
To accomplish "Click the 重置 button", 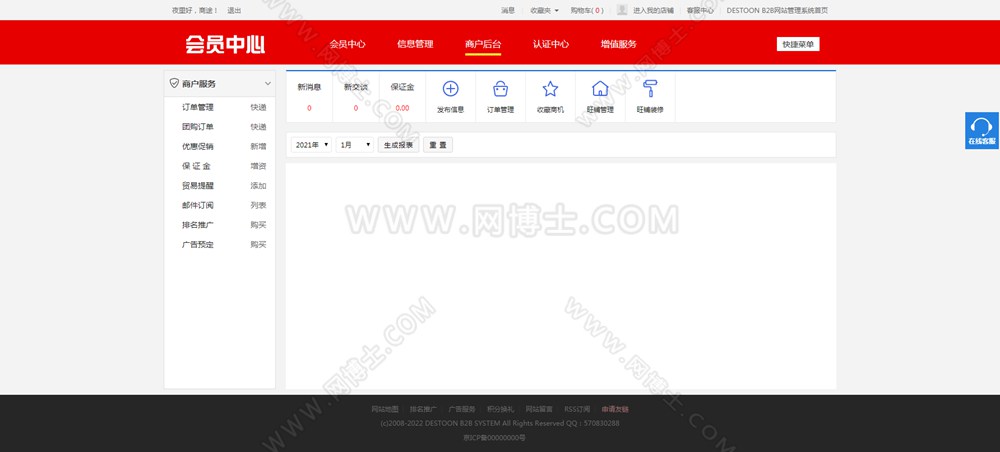I will click(x=438, y=145).
